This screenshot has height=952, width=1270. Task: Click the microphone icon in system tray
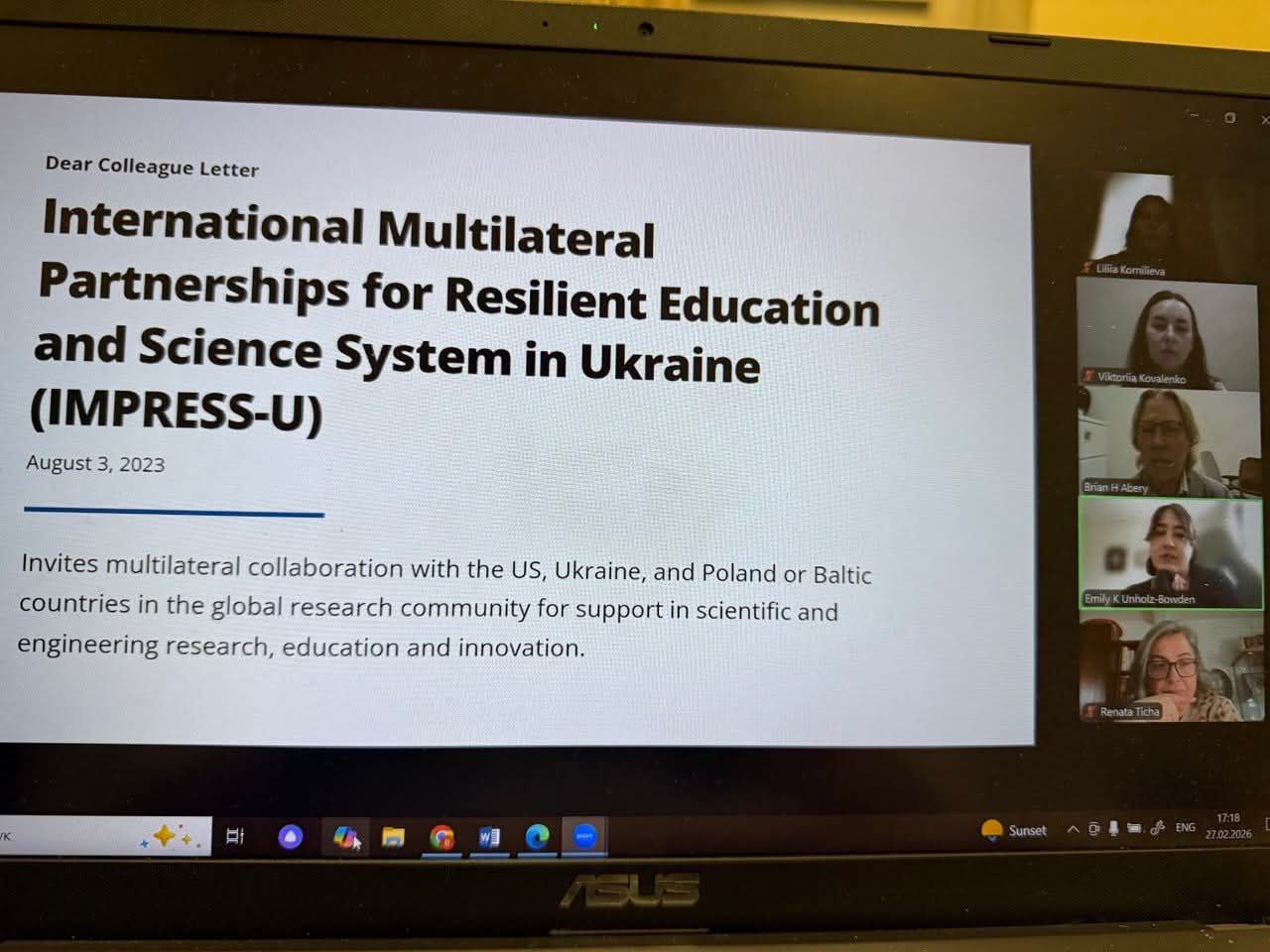click(x=1113, y=829)
